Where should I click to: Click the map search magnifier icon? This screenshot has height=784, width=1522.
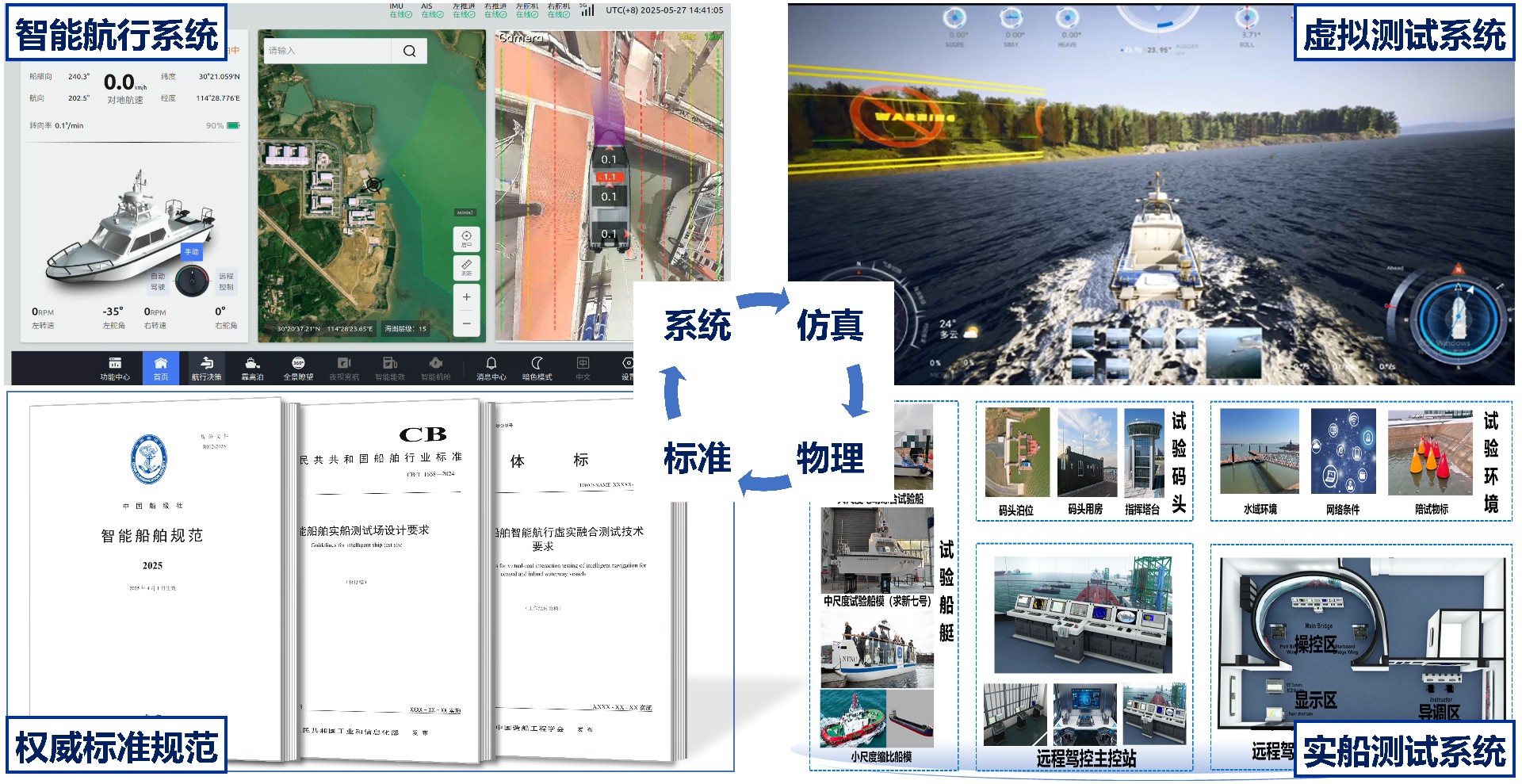click(409, 51)
